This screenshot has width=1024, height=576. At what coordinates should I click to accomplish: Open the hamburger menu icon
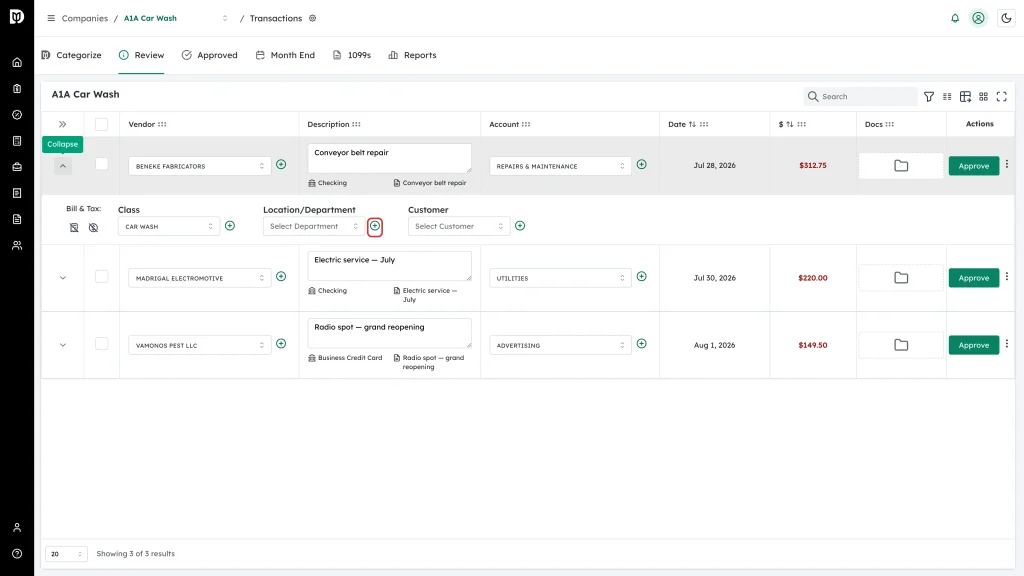pos(51,18)
